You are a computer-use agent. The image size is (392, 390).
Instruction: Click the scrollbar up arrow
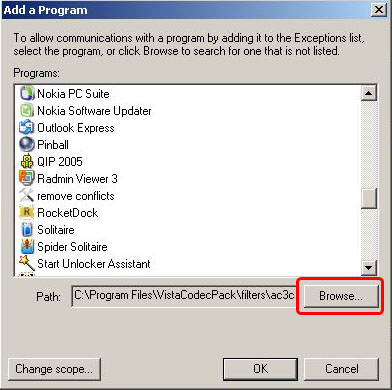tap(369, 93)
